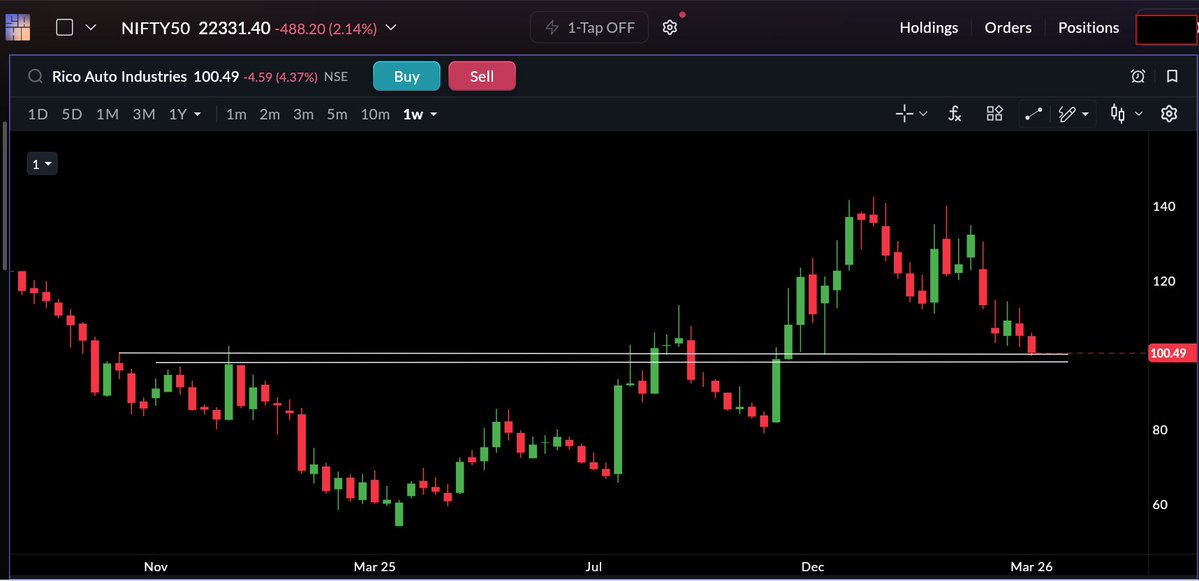This screenshot has width=1199, height=581.
Task: Select the trend line drawing tool
Action: 1034,114
